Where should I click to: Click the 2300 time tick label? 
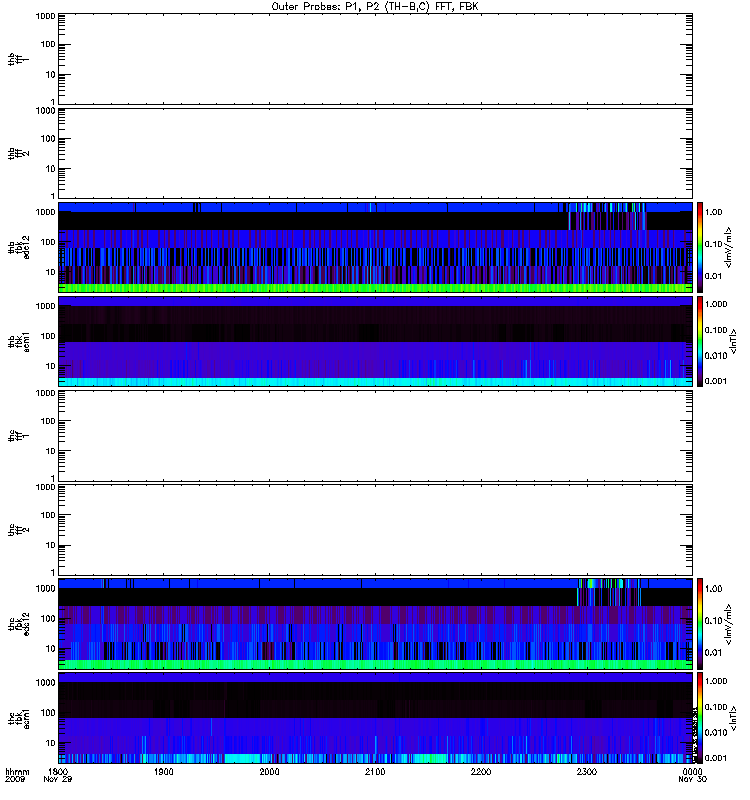pos(587,772)
